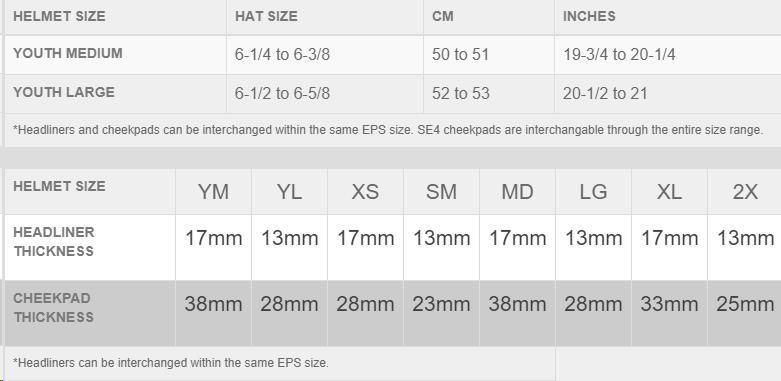Click the YOUTH MEDIUM row label
Image resolution: width=781 pixels, height=381 pixels.
[68, 53]
